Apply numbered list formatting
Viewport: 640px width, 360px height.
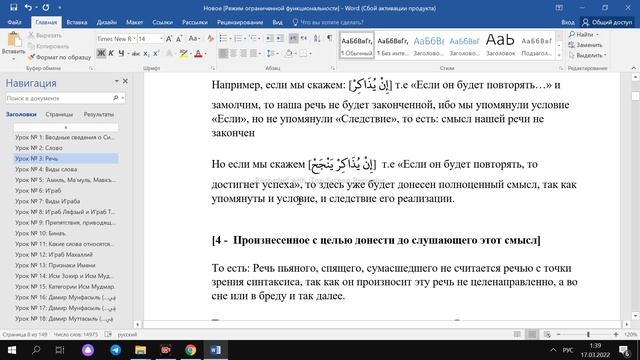click(238, 38)
